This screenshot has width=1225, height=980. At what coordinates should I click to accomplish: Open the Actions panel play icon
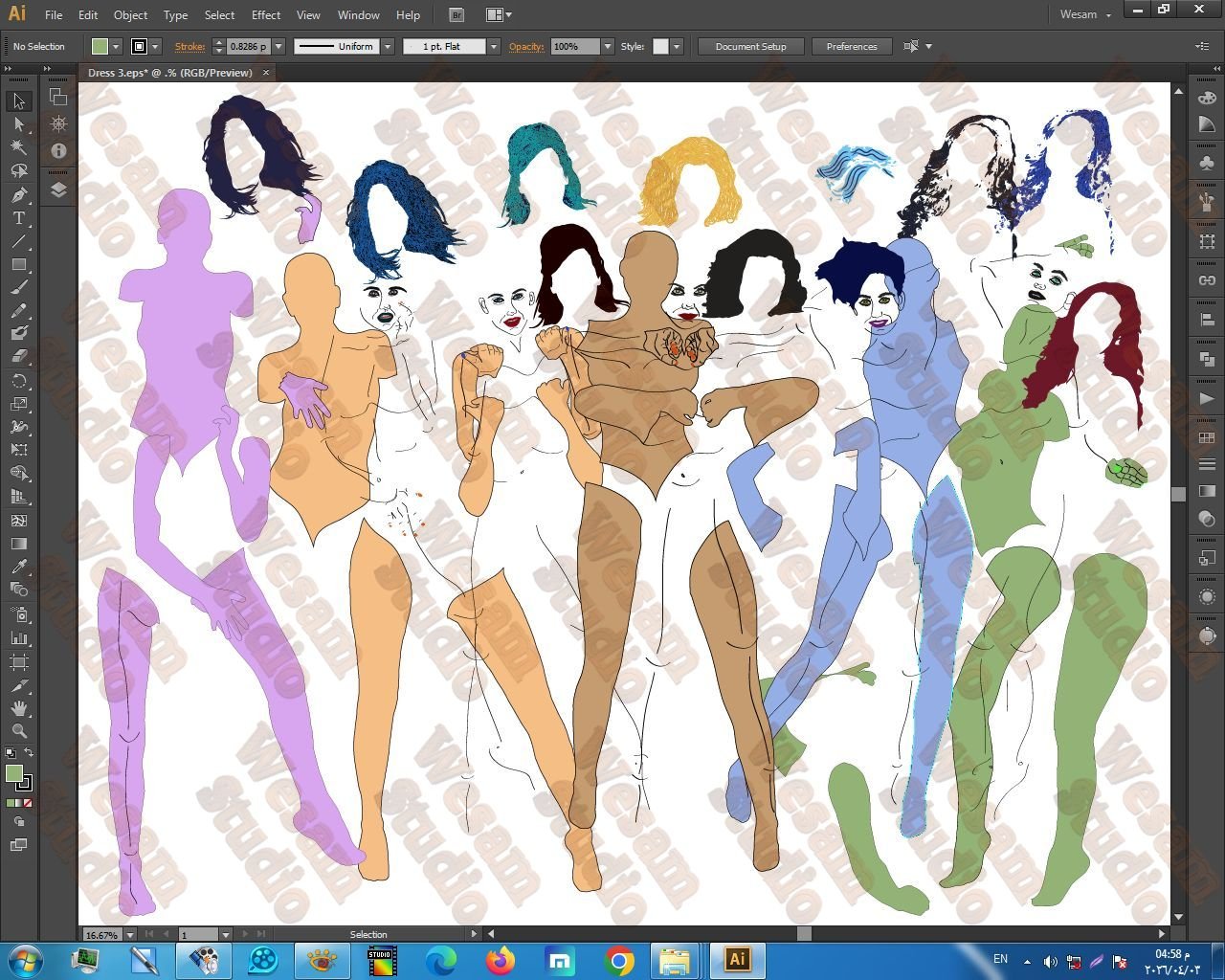1207,398
